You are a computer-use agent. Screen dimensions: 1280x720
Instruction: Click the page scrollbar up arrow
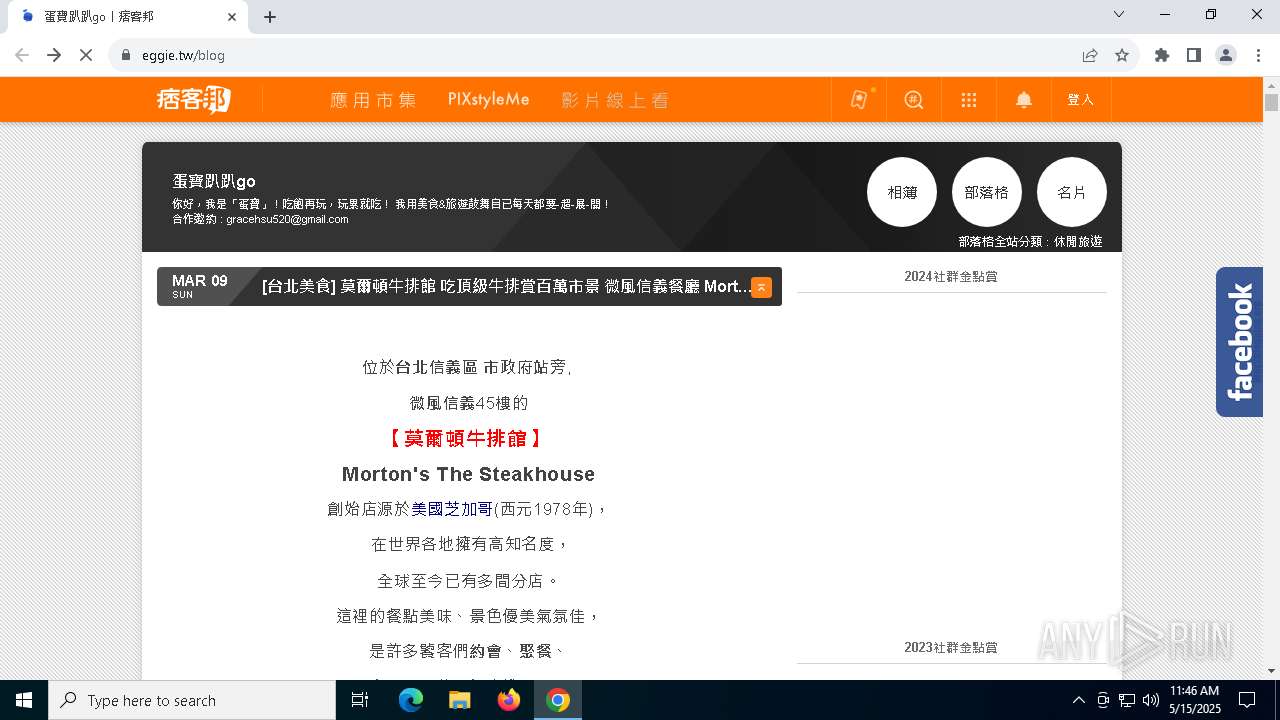1271,85
